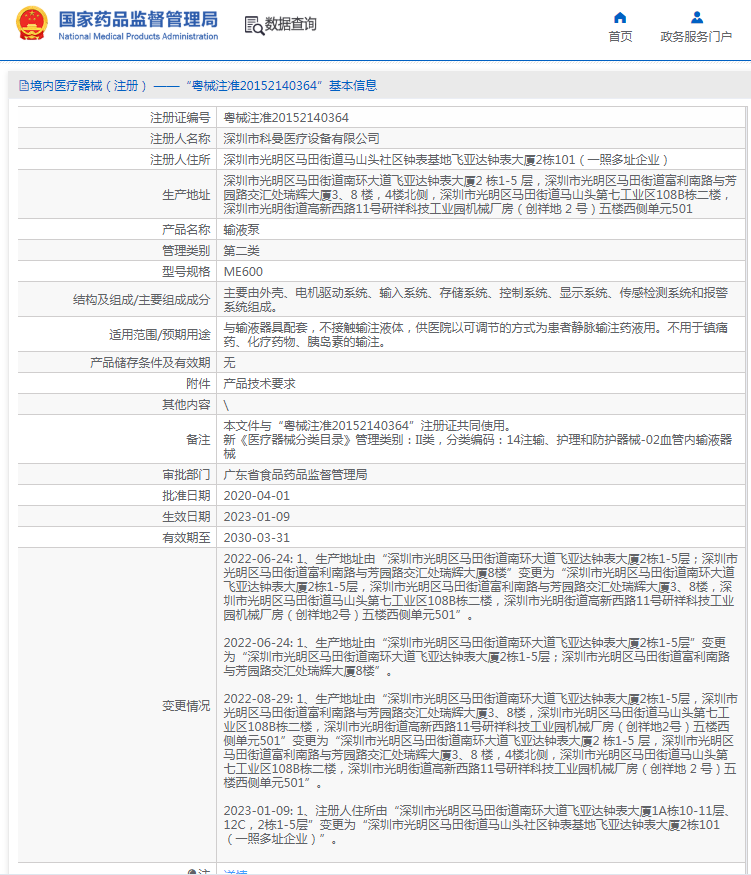Click the 产品储存条件及有效期 label
The height and width of the screenshot is (875, 751).
click(x=150, y=363)
